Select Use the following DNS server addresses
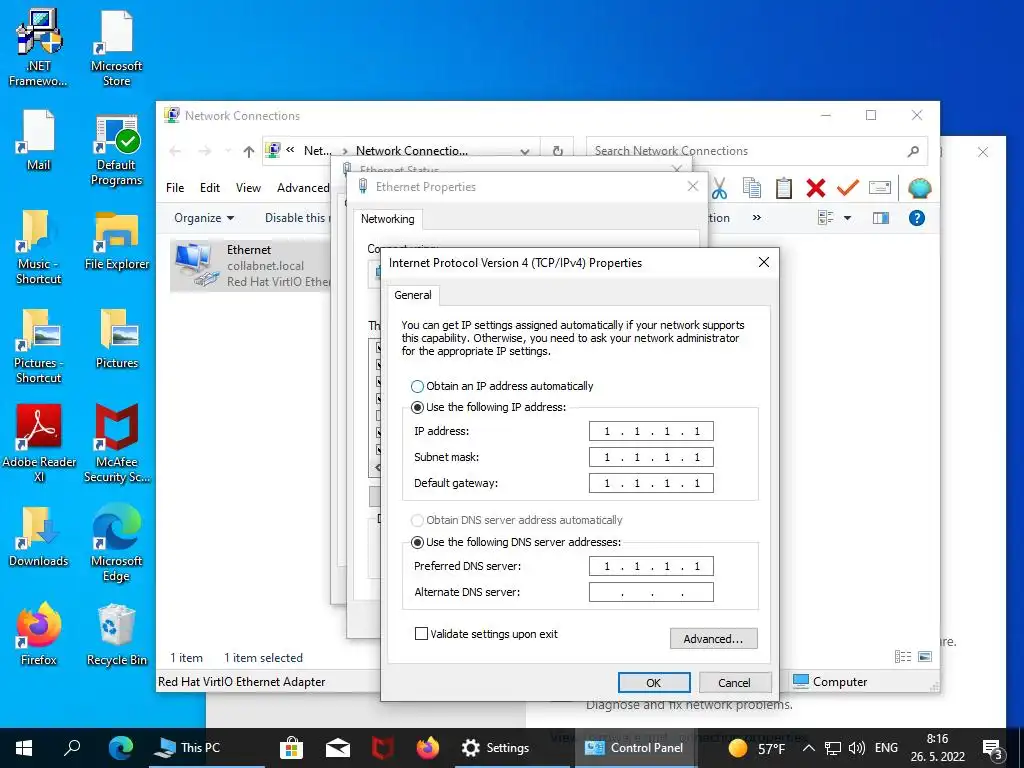Screen dimensions: 1024x768 click(417, 543)
